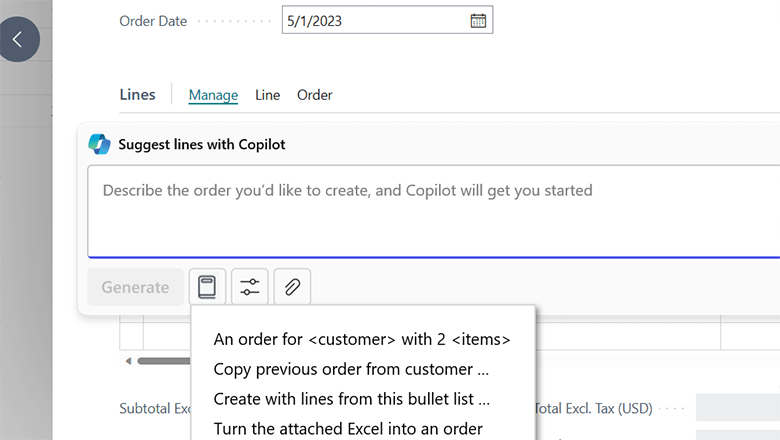Choose 'Turn the attached Excel into an order'
The width and height of the screenshot is (780, 440).
pos(348,428)
